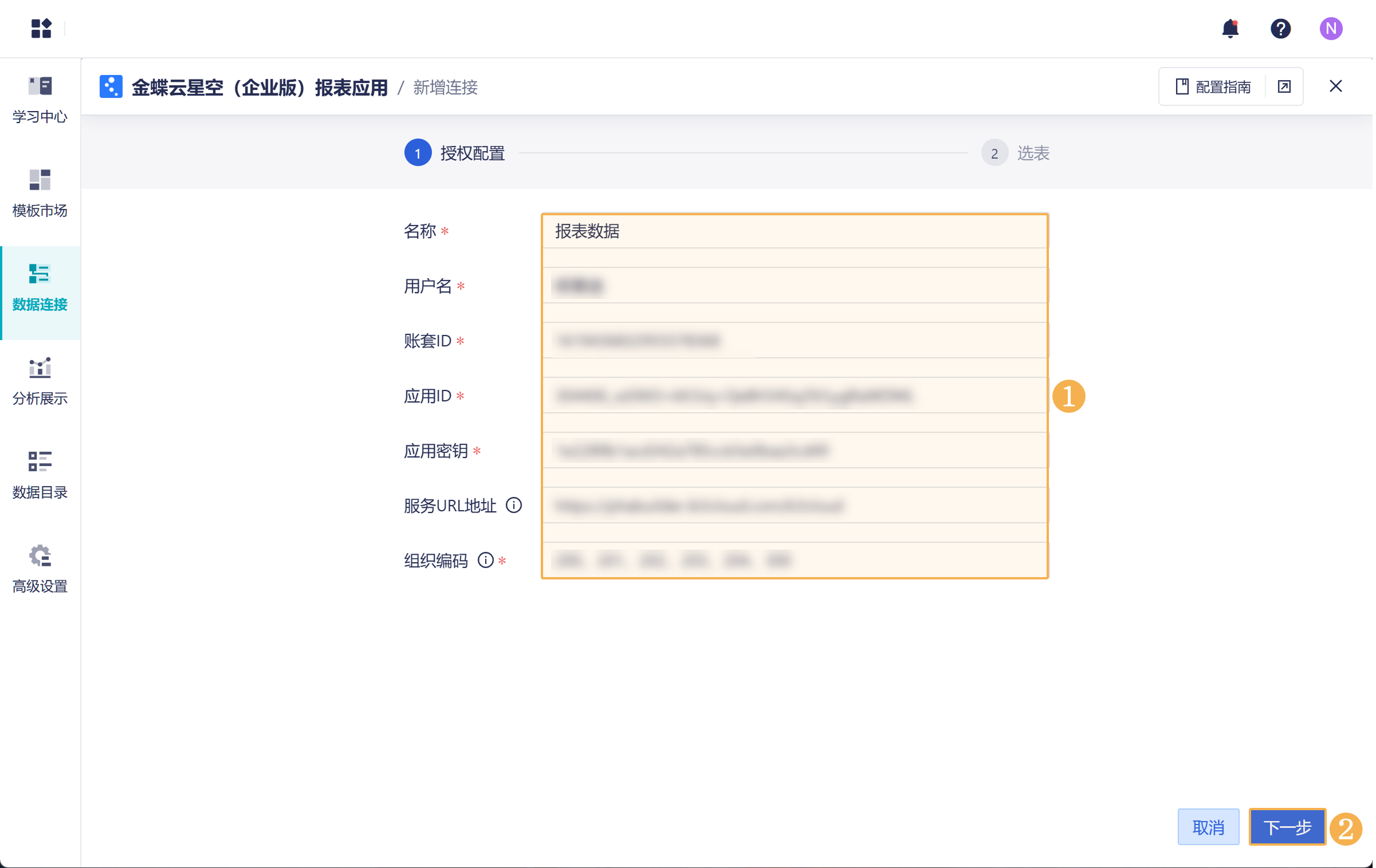Open 配置指南 guide
Image resolution: width=1376 pixels, height=868 pixels.
pos(1213,87)
